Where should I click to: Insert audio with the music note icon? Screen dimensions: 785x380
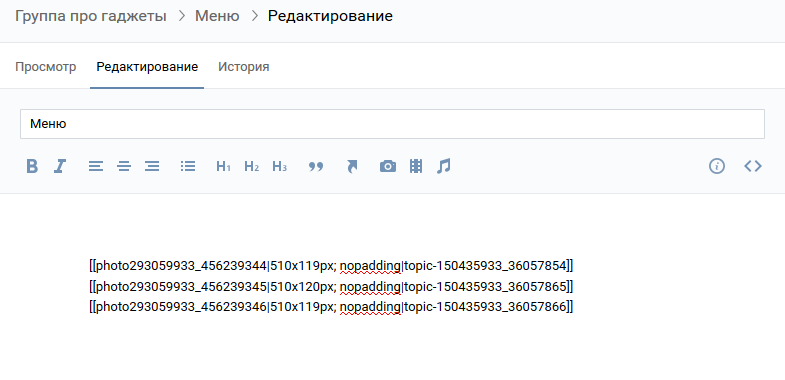pos(444,166)
